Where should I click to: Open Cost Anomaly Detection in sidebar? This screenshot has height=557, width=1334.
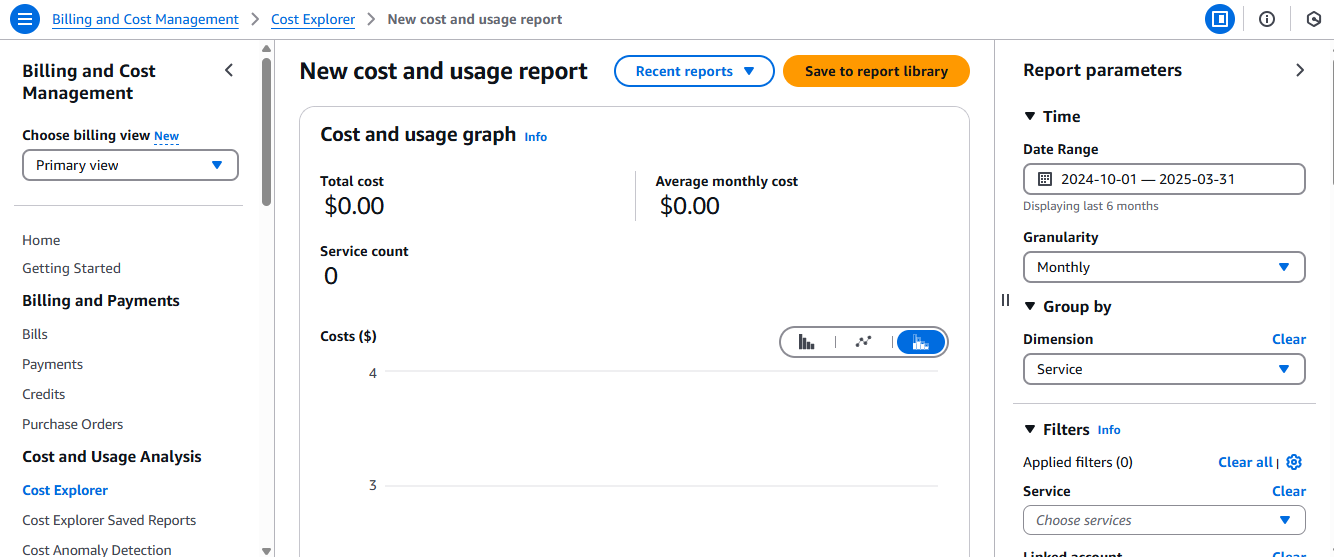coord(97,549)
